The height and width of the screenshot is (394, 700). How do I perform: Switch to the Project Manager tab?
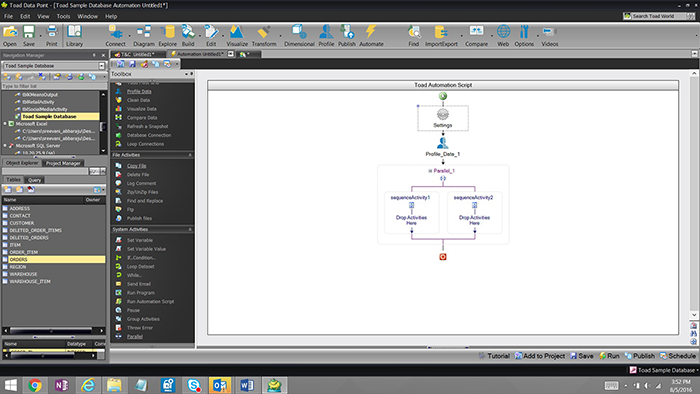(x=63, y=163)
